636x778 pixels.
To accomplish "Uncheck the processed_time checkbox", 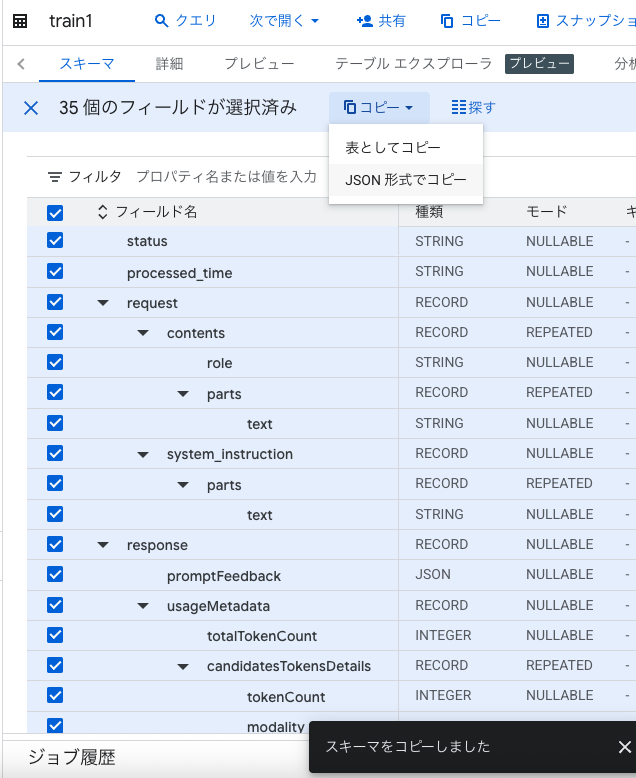I will 55,271.
